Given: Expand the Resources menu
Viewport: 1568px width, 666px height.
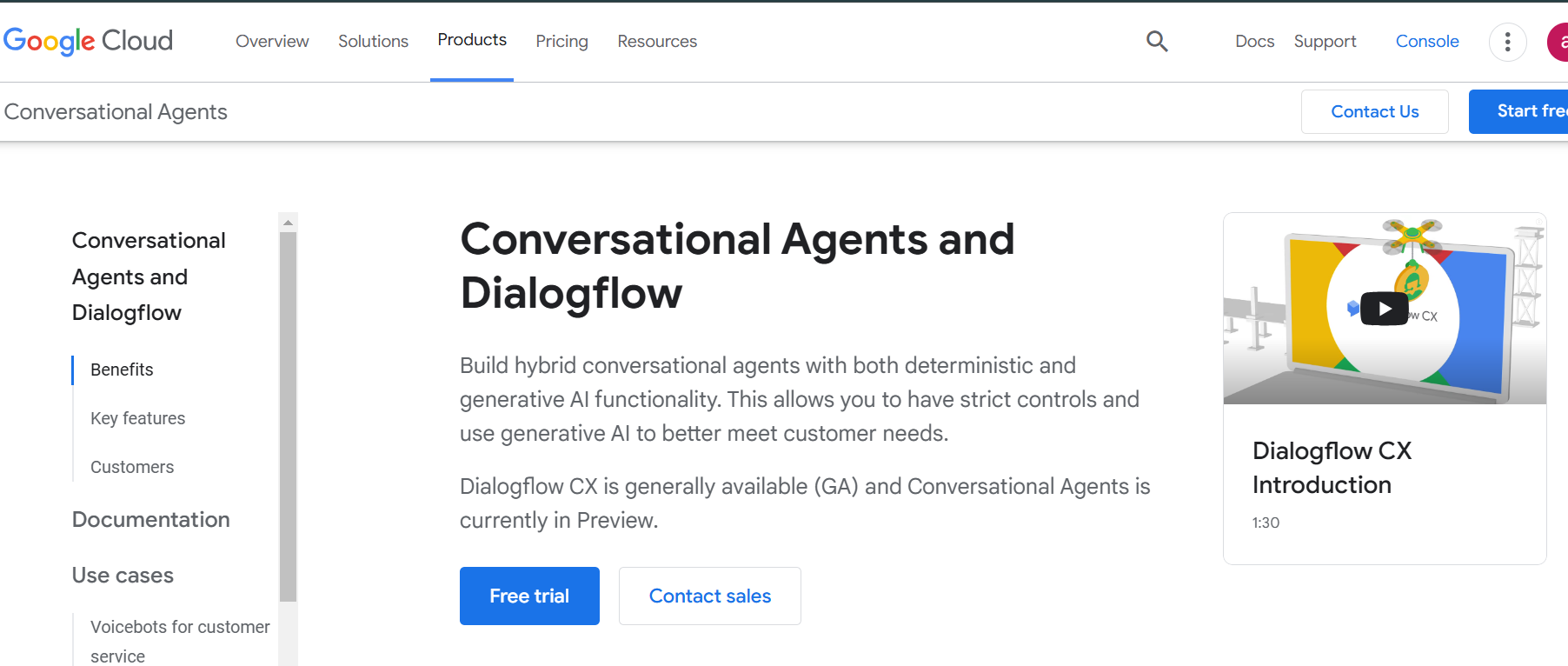Looking at the screenshot, I should (657, 42).
